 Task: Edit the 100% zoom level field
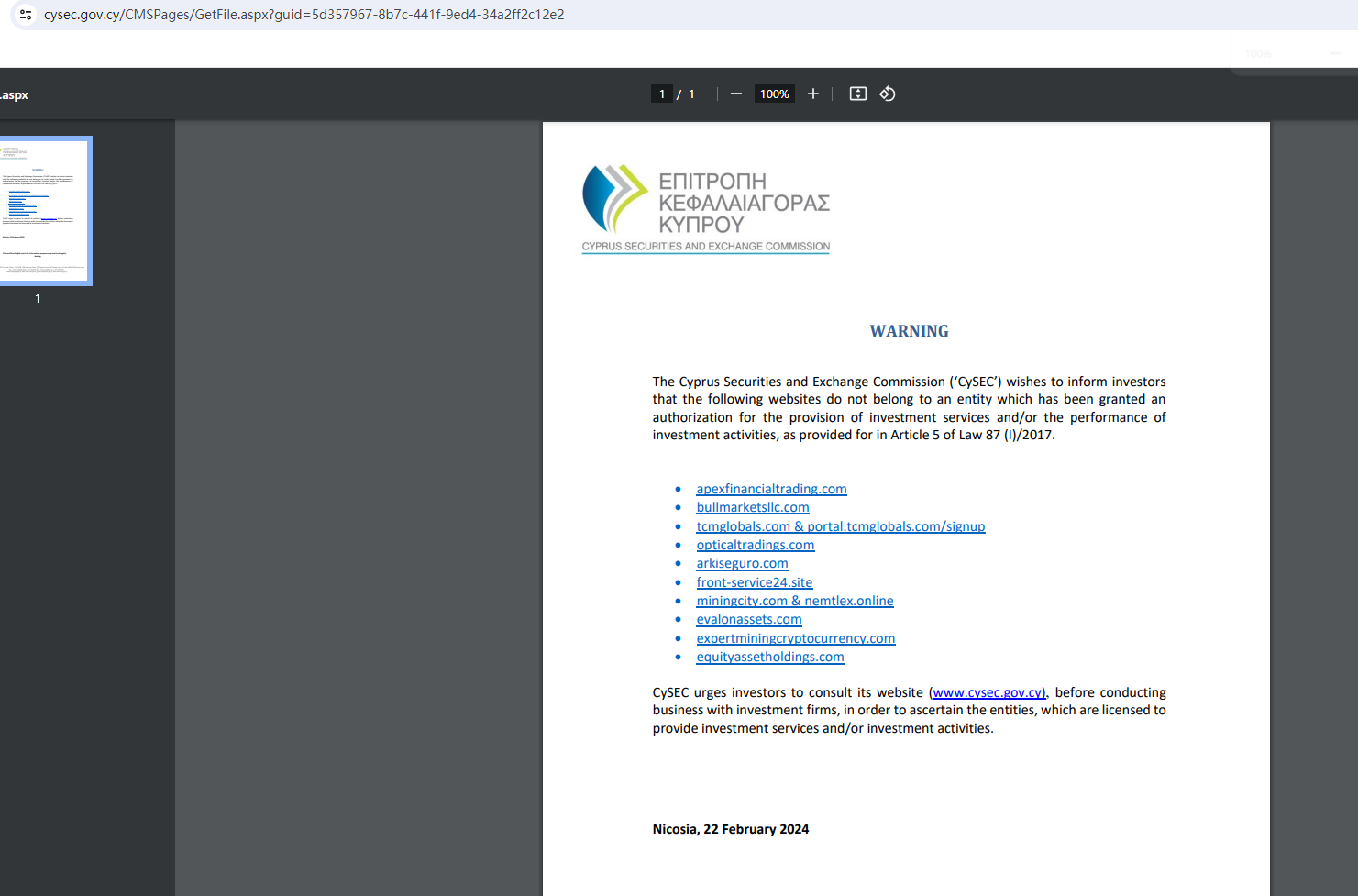[775, 94]
